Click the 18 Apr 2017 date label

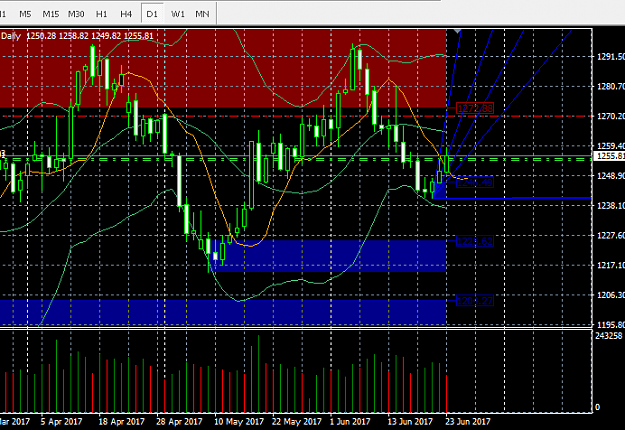(122, 421)
